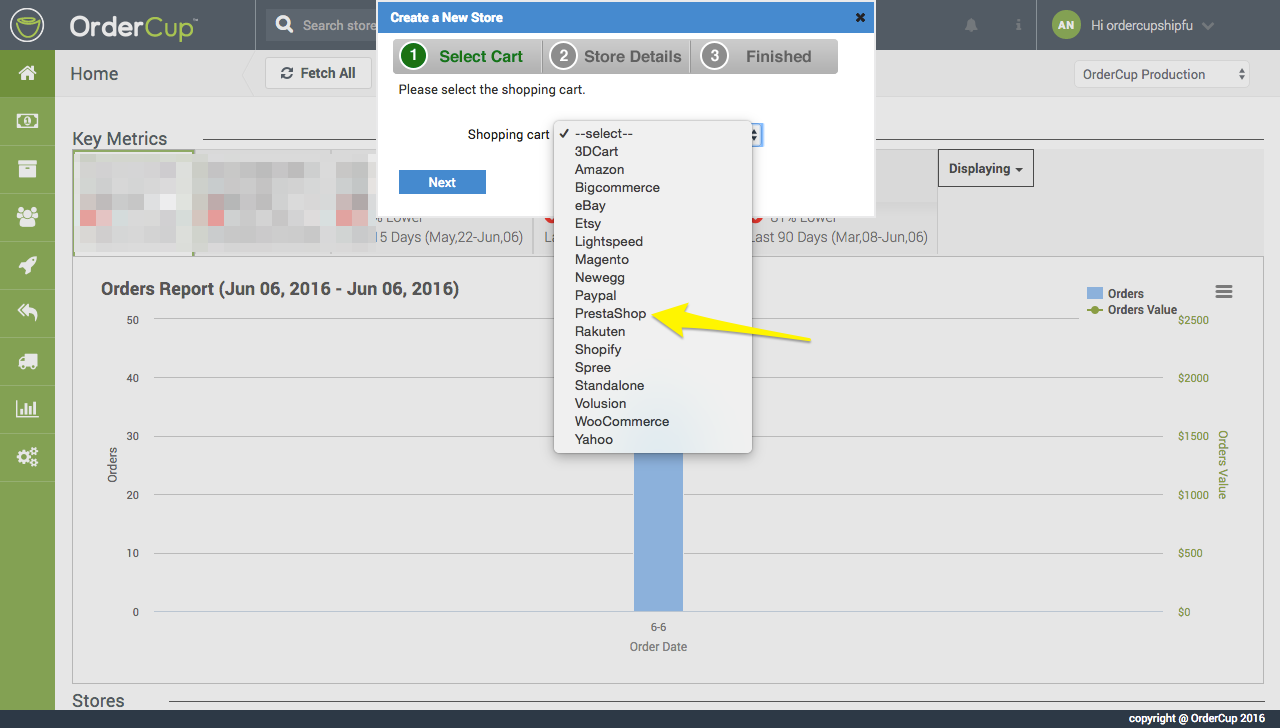Screen dimensions: 1280x728
Task: Open the customers group sidebar icon
Action: pyautogui.click(x=27, y=216)
